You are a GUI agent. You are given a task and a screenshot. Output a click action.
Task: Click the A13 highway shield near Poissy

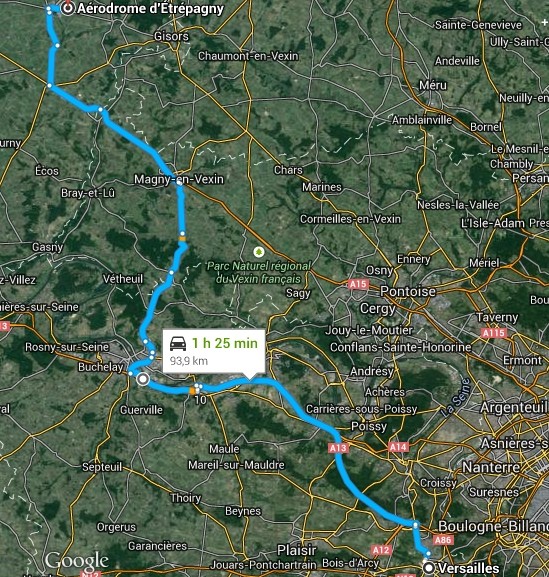pyautogui.click(x=339, y=447)
